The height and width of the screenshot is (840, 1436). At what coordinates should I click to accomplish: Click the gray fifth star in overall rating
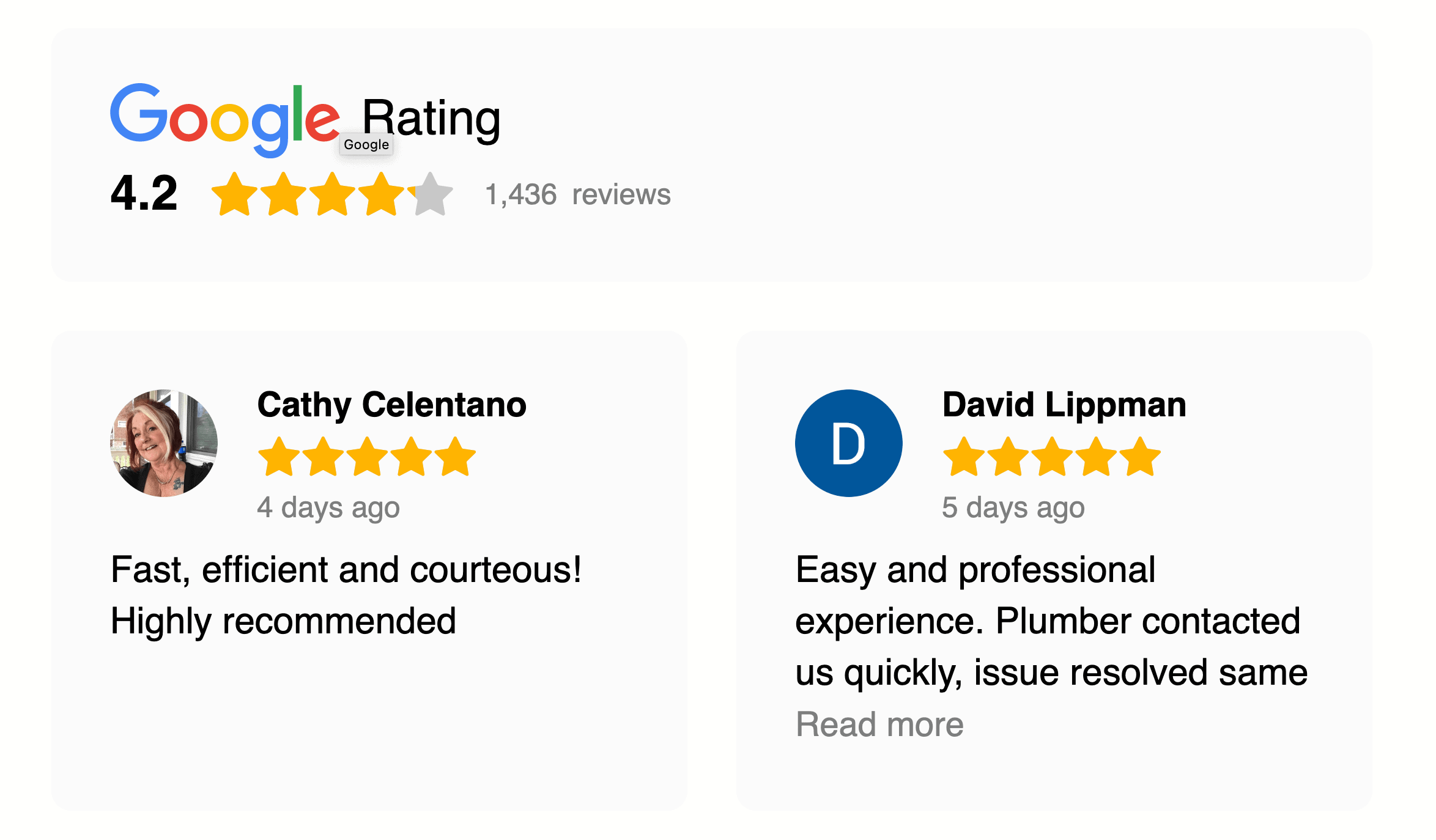431,194
